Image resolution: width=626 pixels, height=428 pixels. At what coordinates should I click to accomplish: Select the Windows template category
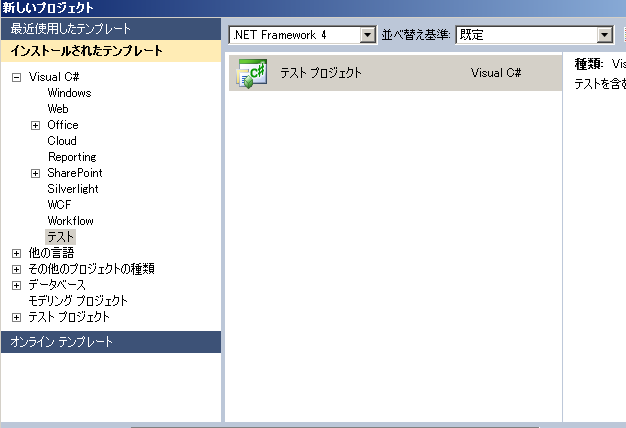pyautogui.click(x=69, y=93)
